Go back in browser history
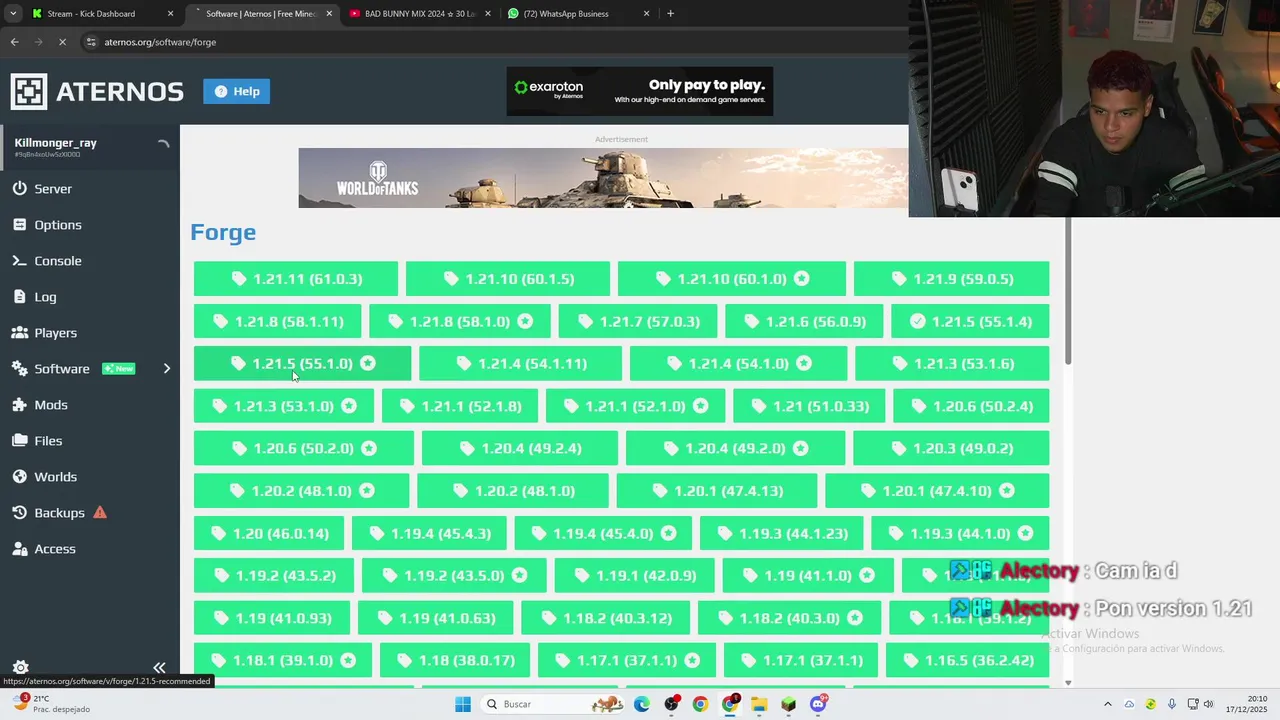The image size is (1280, 720). coord(14,42)
